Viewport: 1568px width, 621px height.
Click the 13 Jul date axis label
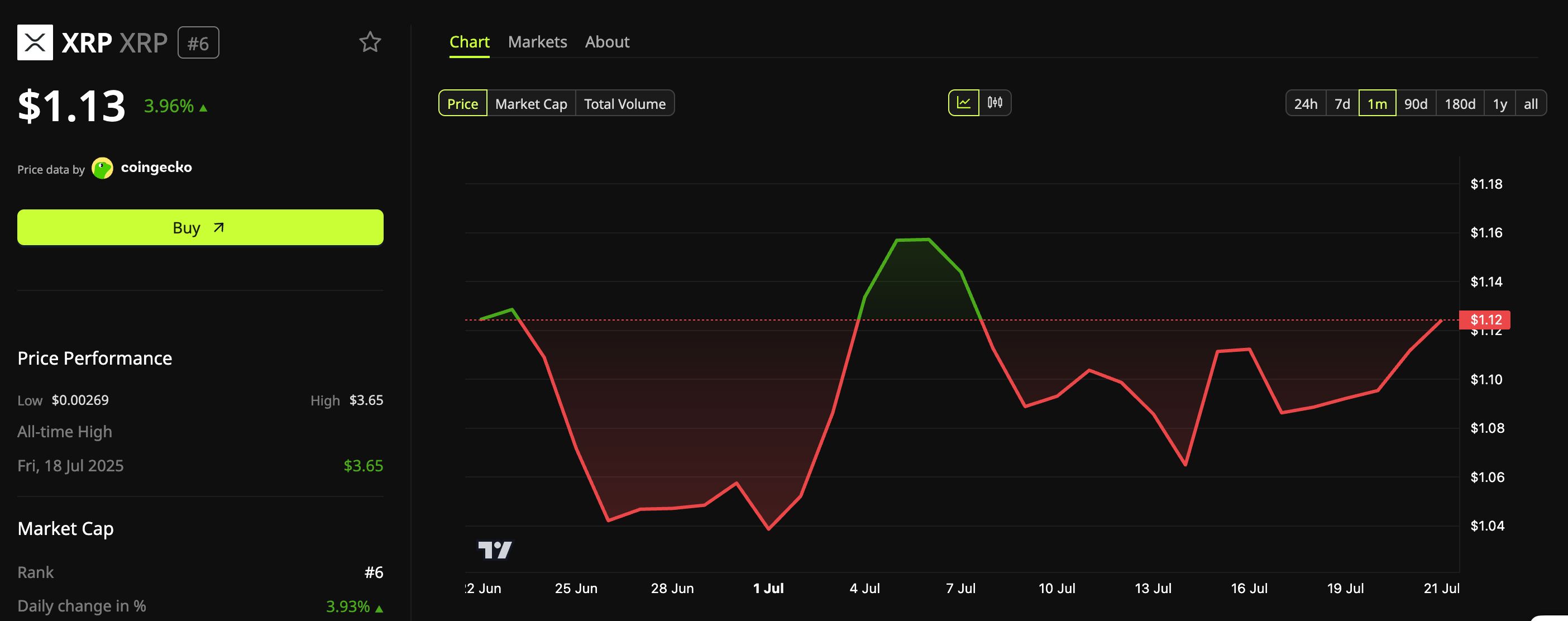1153,588
